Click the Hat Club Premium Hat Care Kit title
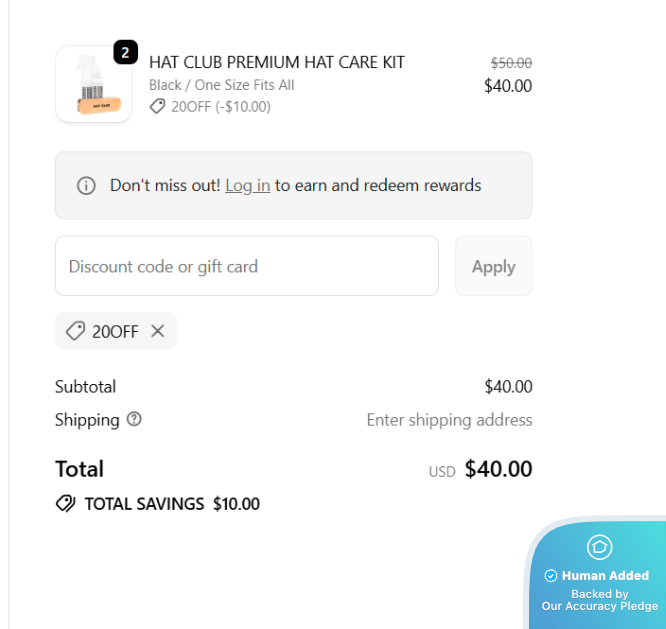666x629 pixels. [x=276, y=62]
